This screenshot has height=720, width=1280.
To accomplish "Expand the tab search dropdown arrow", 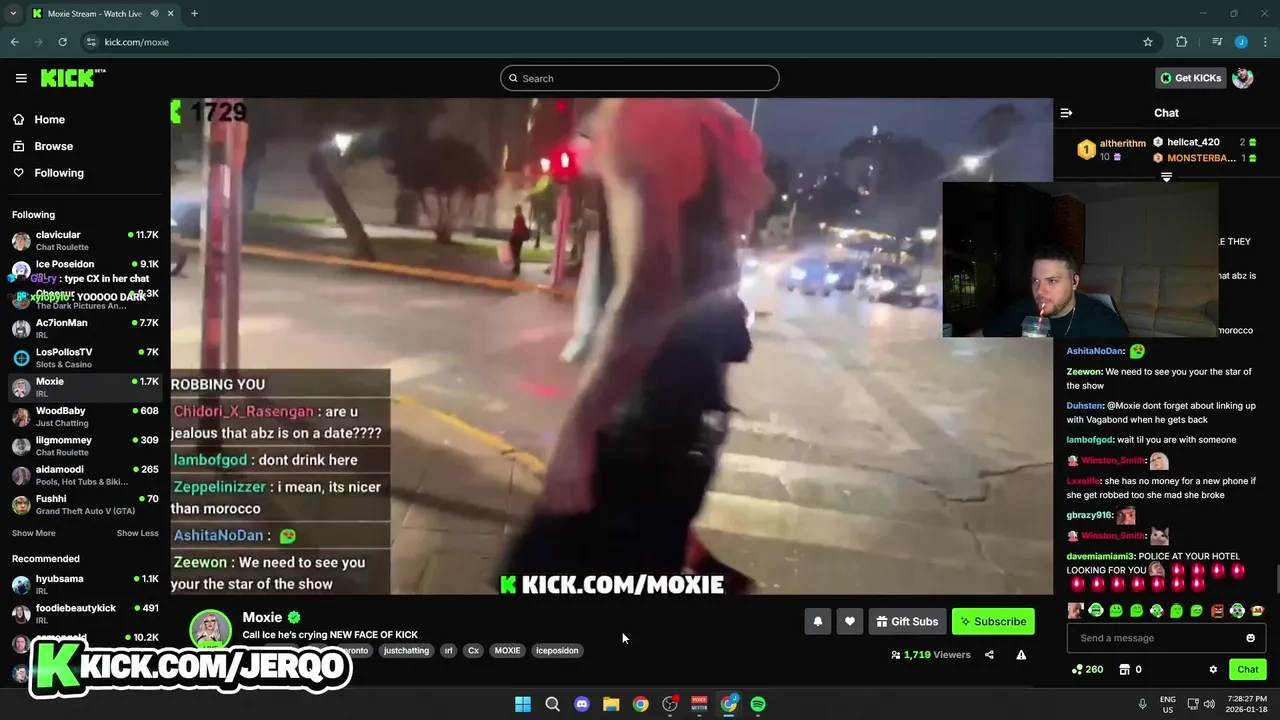I will tap(13, 14).
